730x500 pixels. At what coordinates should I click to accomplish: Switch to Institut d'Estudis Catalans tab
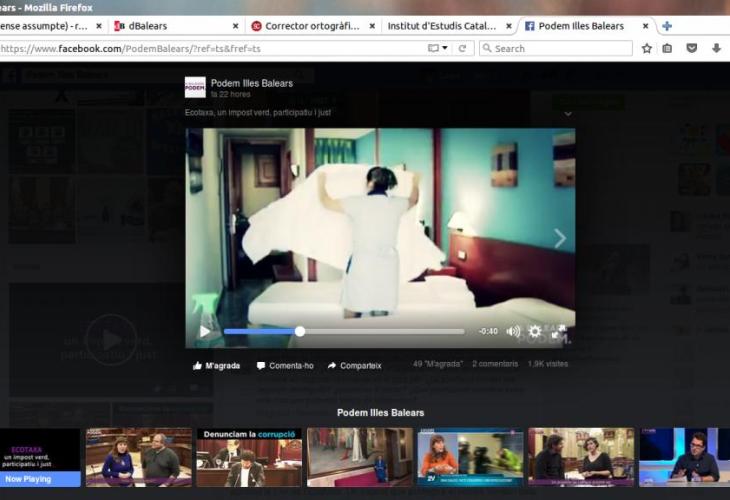[x=447, y=25]
